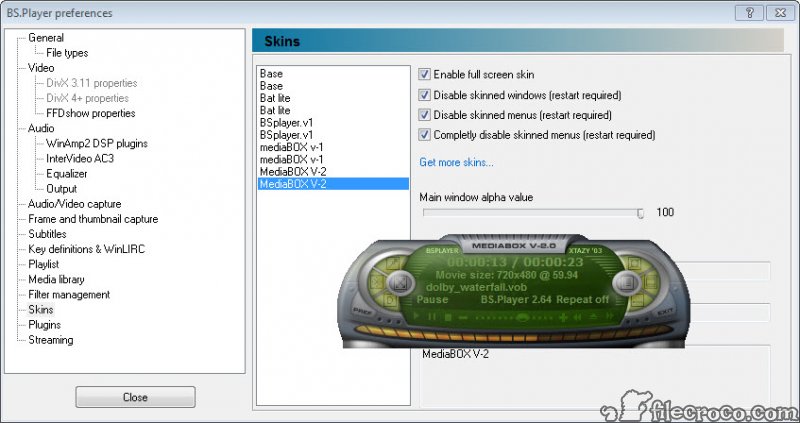
Task: Select Audio in the preferences tree
Action: point(41,128)
